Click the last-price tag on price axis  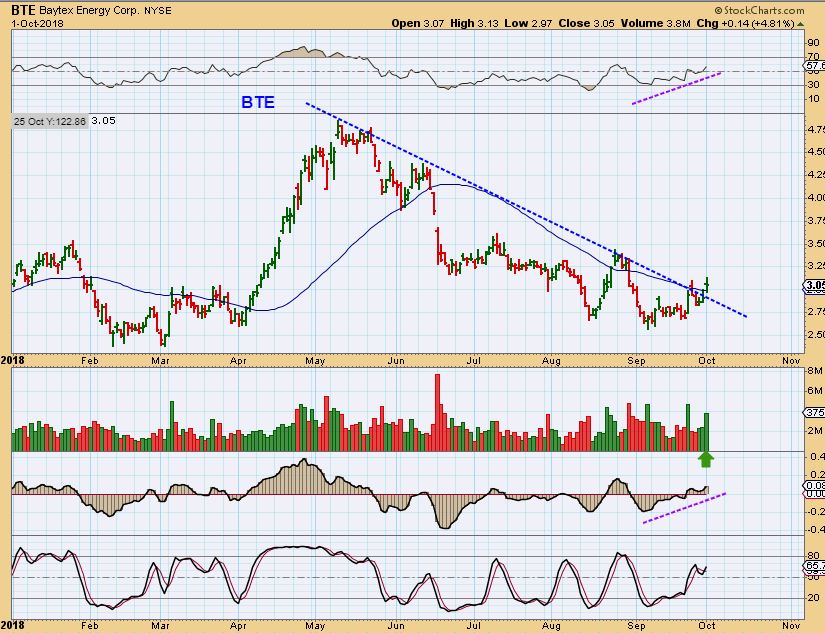pos(814,286)
